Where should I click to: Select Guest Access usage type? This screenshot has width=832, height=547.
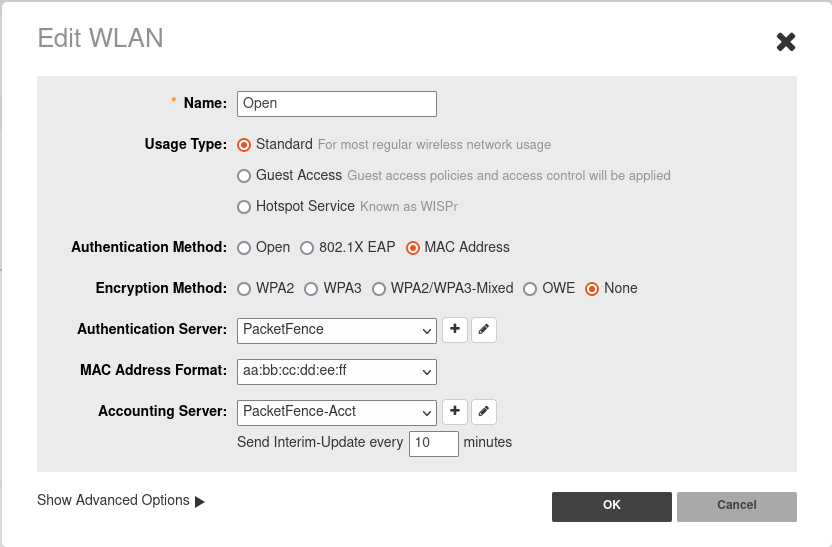[244, 176]
